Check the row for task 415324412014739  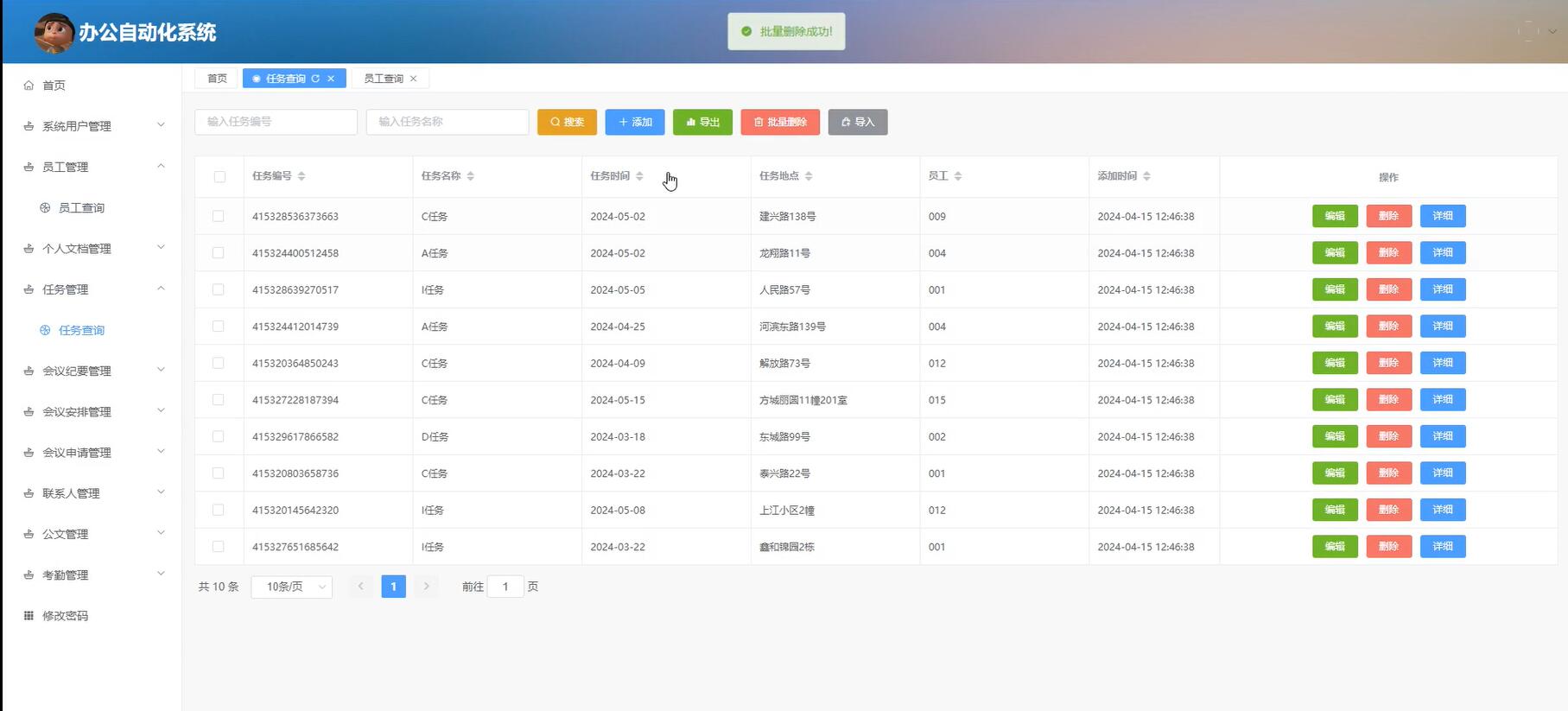pyautogui.click(x=219, y=327)
